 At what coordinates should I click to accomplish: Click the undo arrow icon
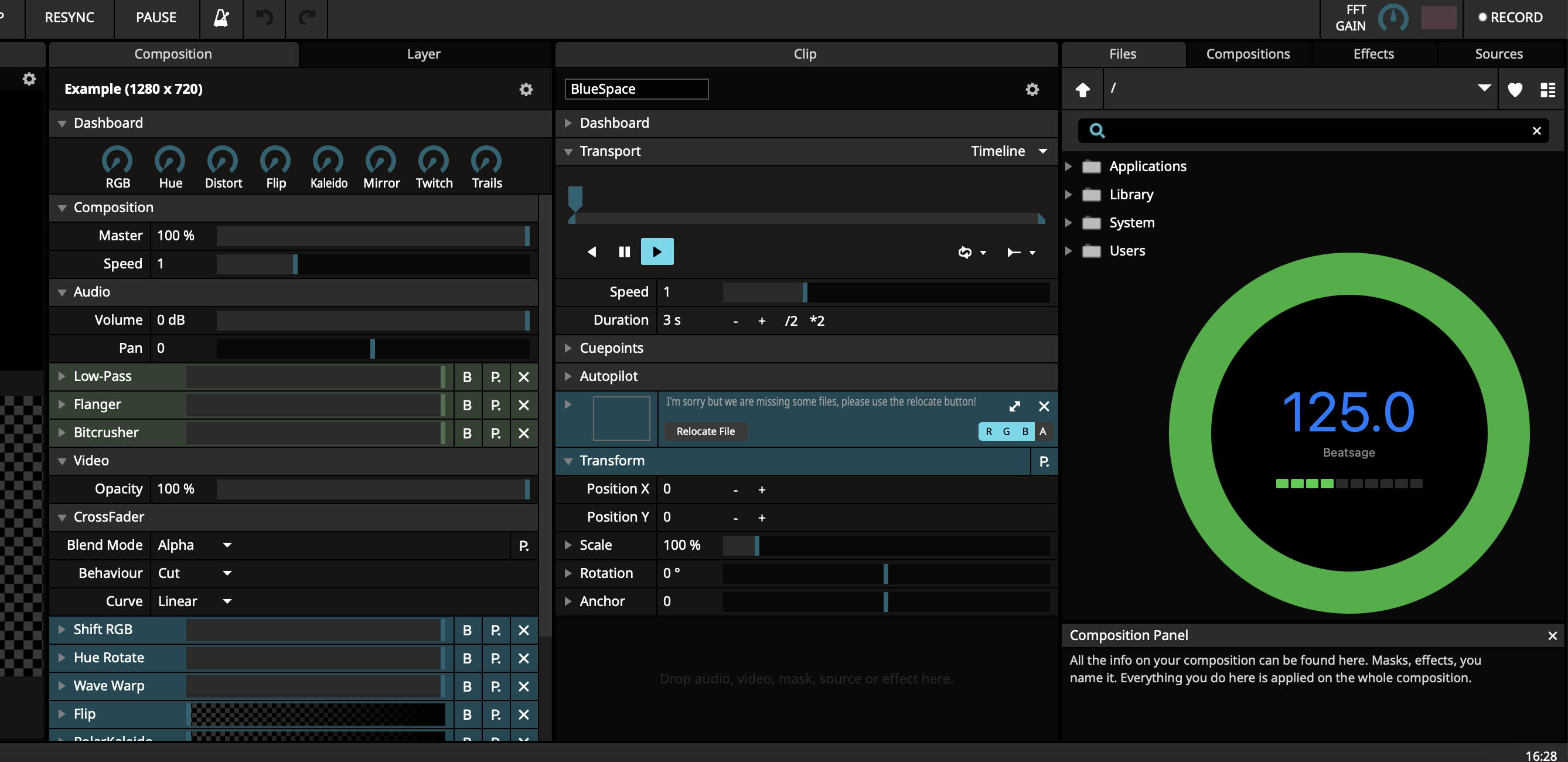tap(264, 18)
